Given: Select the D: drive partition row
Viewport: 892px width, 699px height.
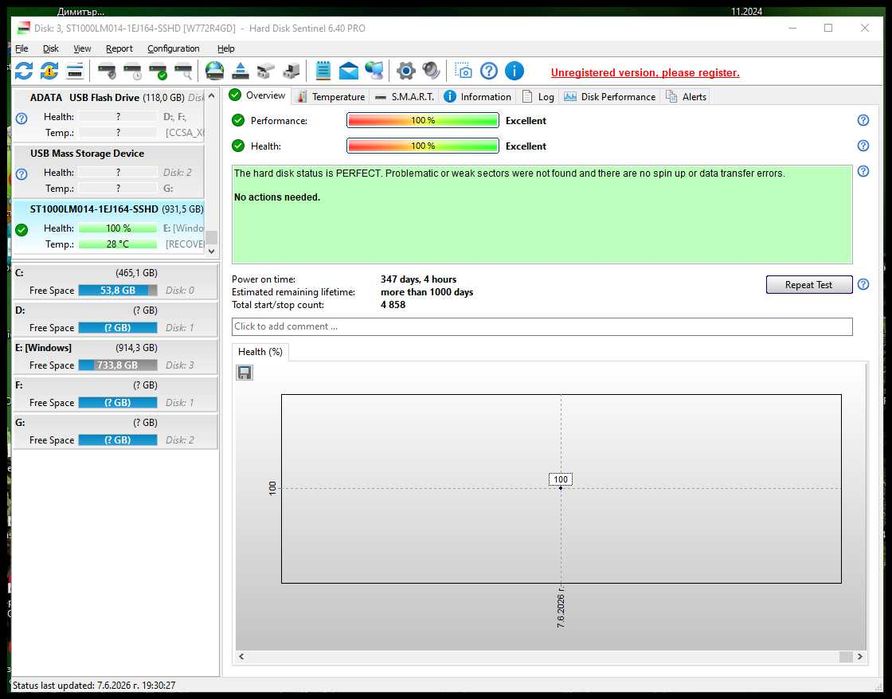Looking at the screenshot, I should 115,319.
